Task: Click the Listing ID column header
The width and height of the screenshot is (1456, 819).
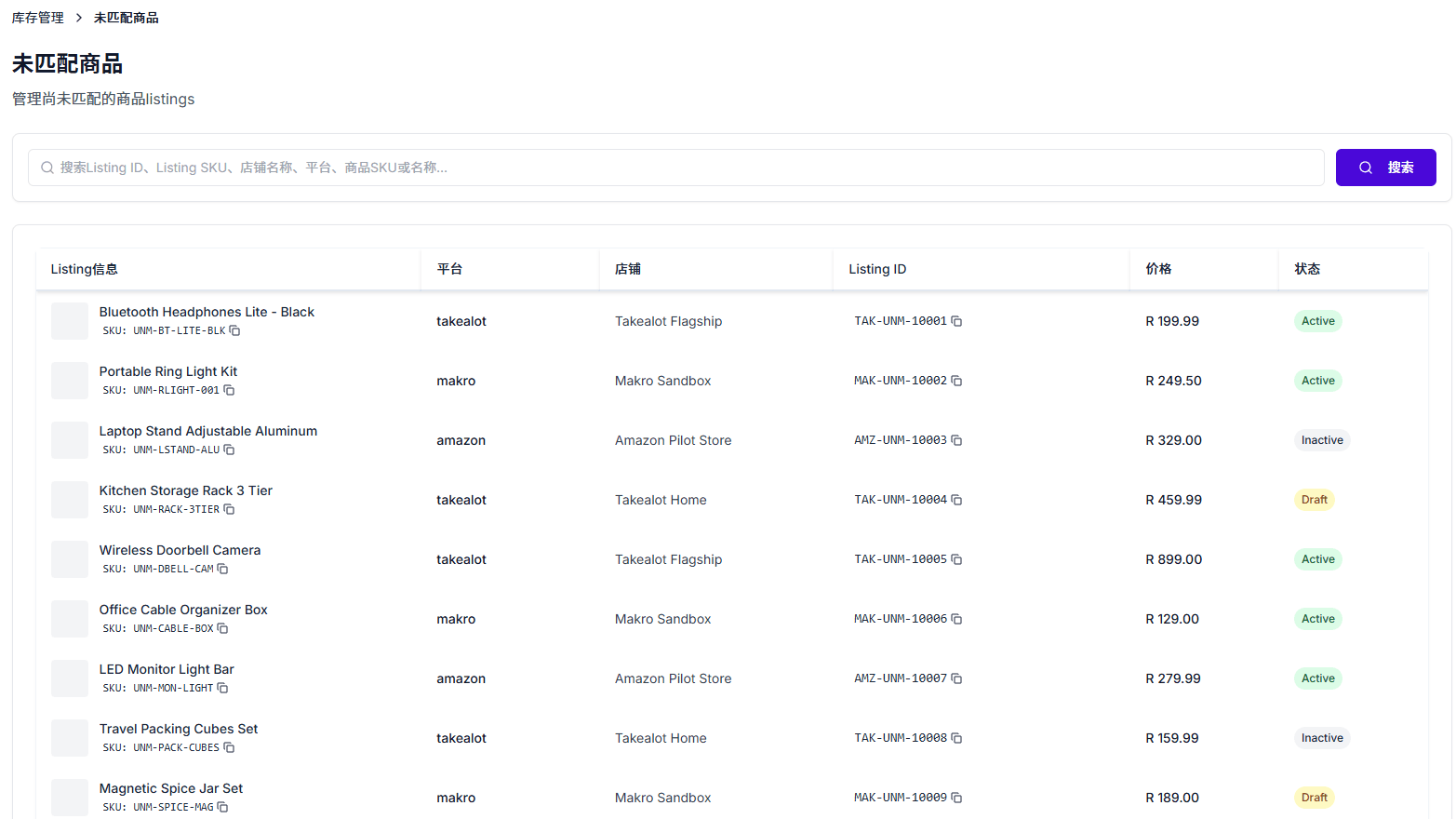Action: click(x=877, y=269)
